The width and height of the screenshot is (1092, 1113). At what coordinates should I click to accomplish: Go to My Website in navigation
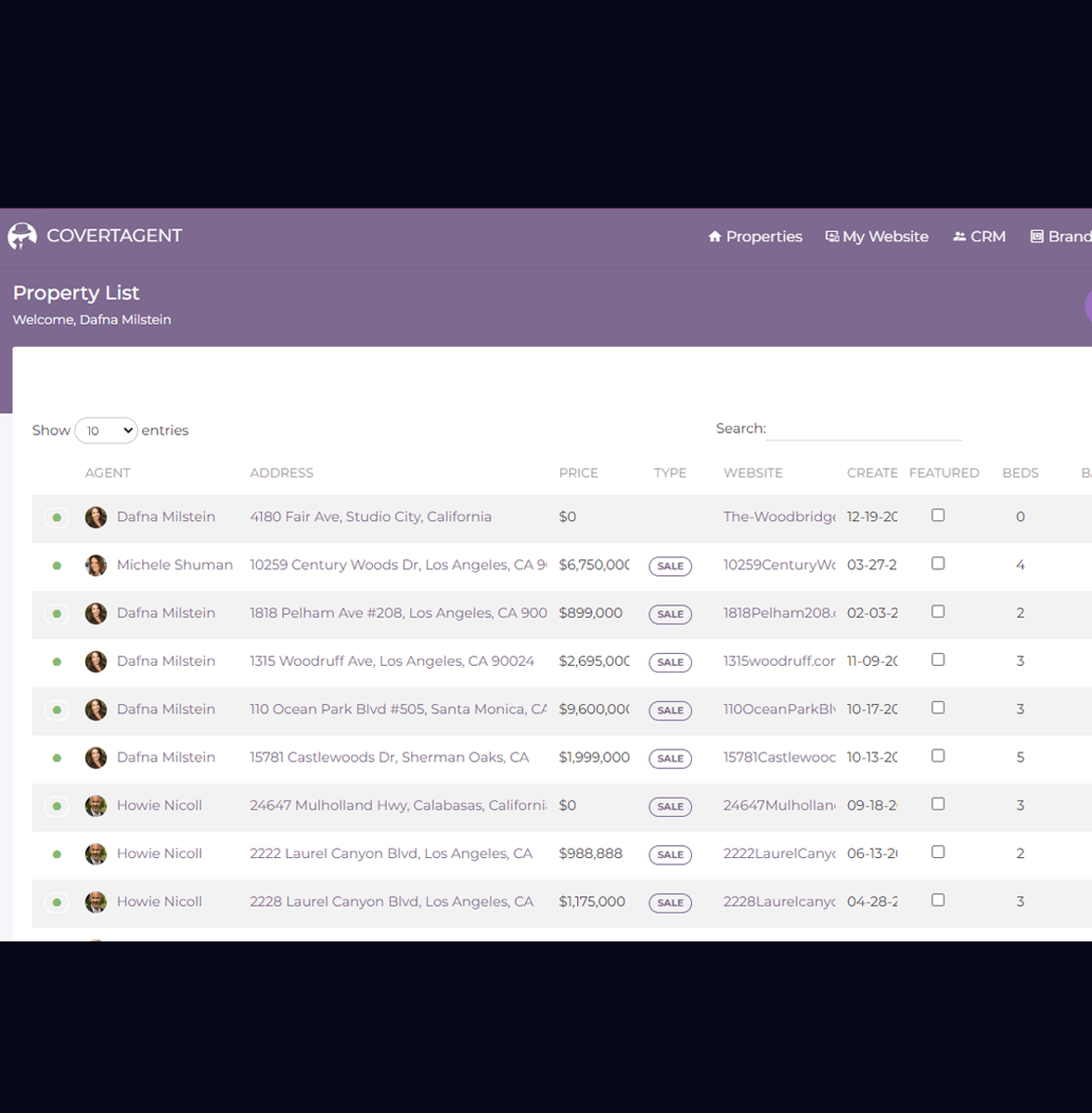877,237
